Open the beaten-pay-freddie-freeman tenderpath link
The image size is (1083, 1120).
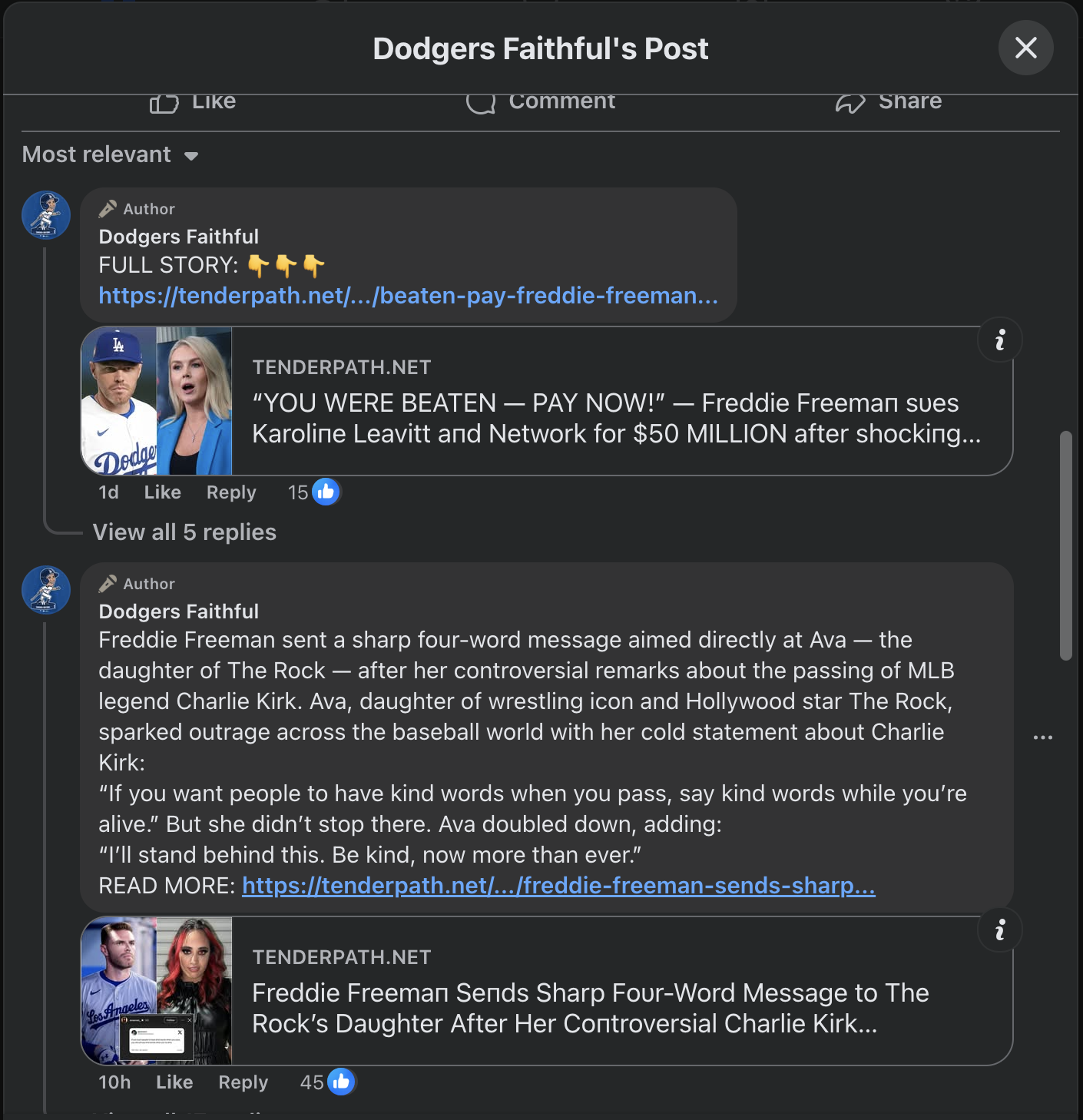click(408, 296)
